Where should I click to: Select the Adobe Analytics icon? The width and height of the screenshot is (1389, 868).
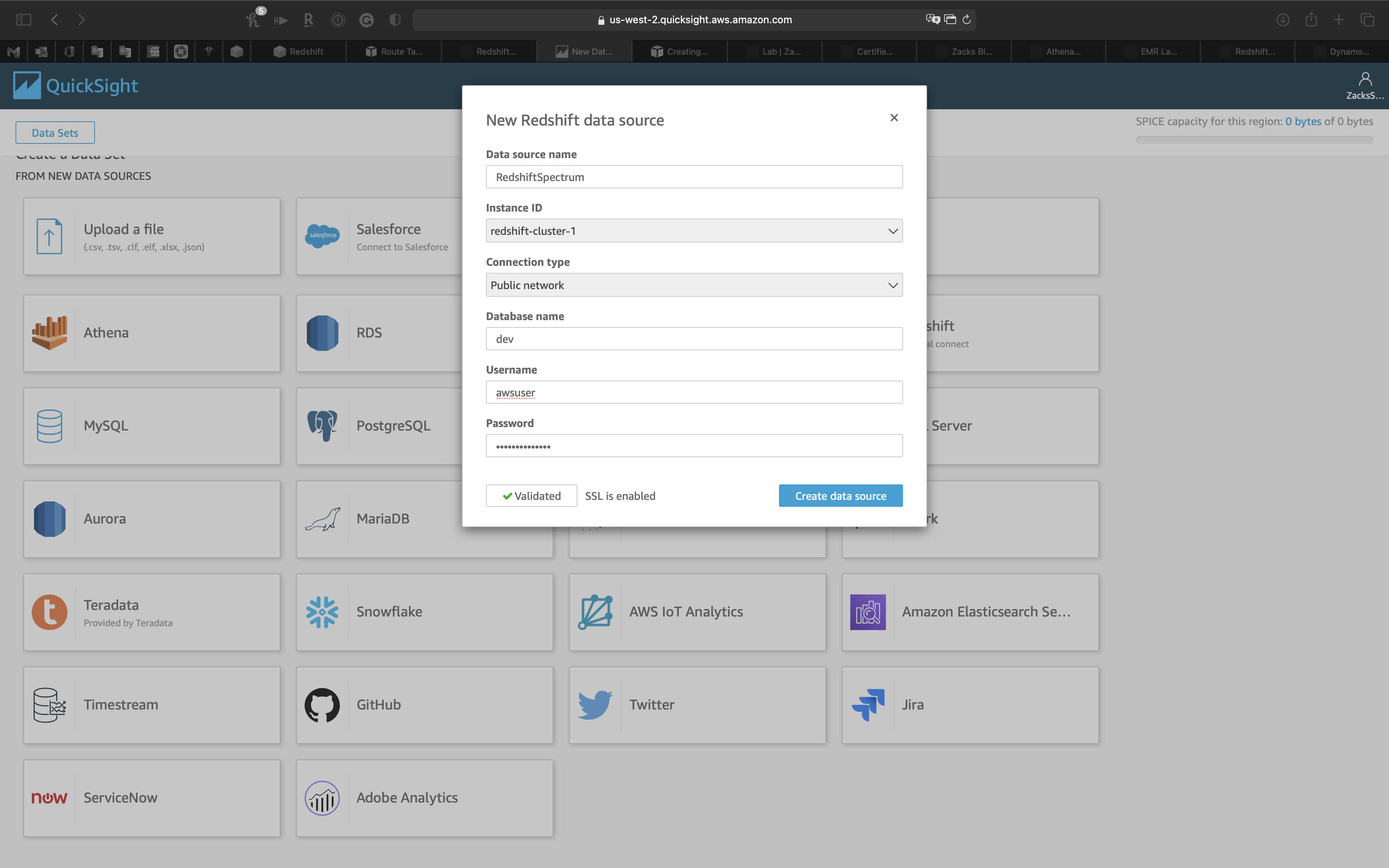pos(322,798)
